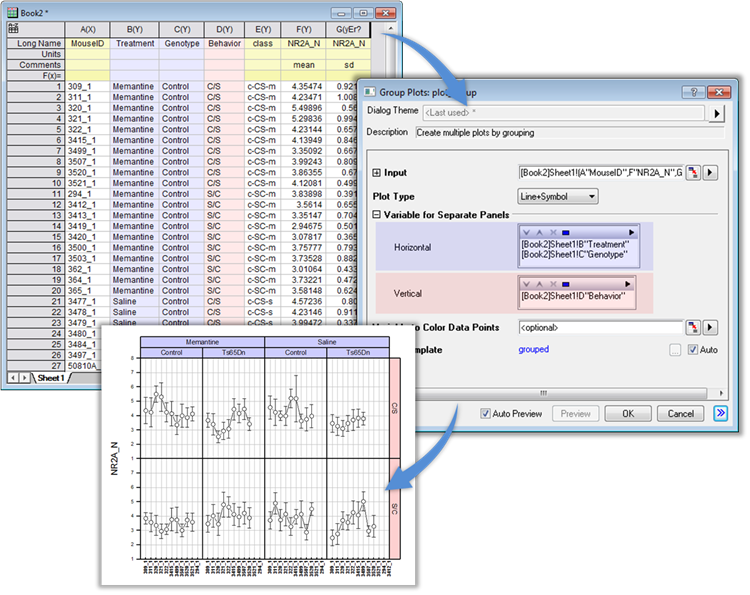Click the dialog horizontal scrollbar
The height and width of the screenshot is (595, 750).
(x=545, y=393)
